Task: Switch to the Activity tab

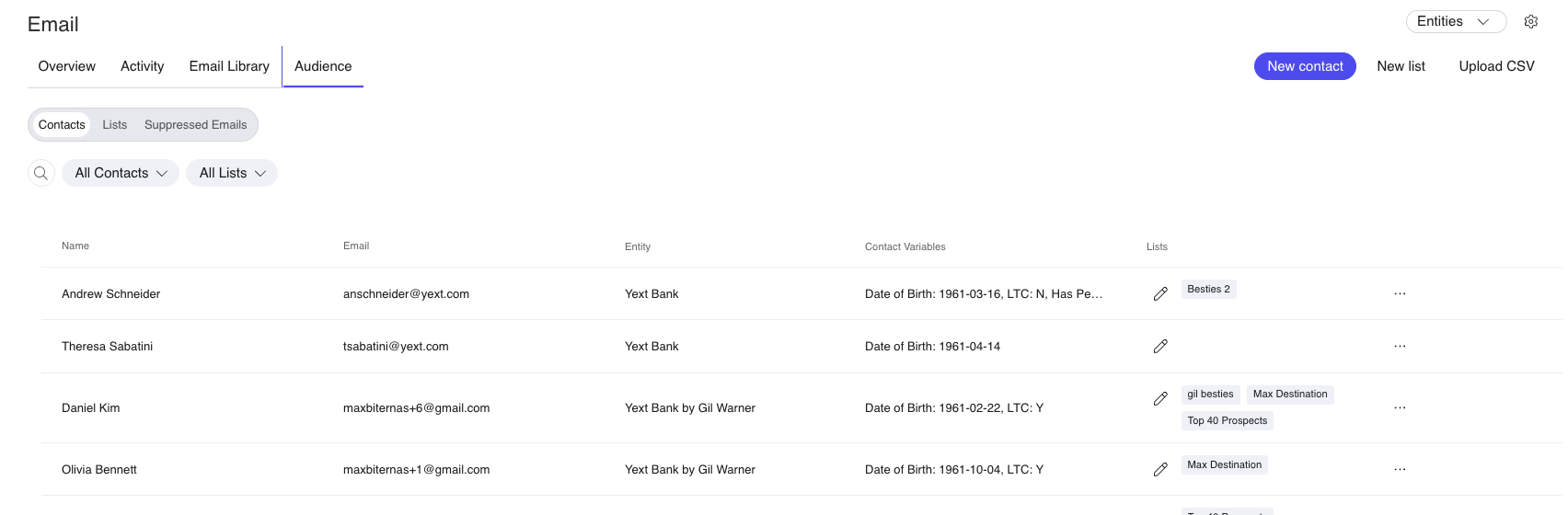Action: click(x=143, y=66)
